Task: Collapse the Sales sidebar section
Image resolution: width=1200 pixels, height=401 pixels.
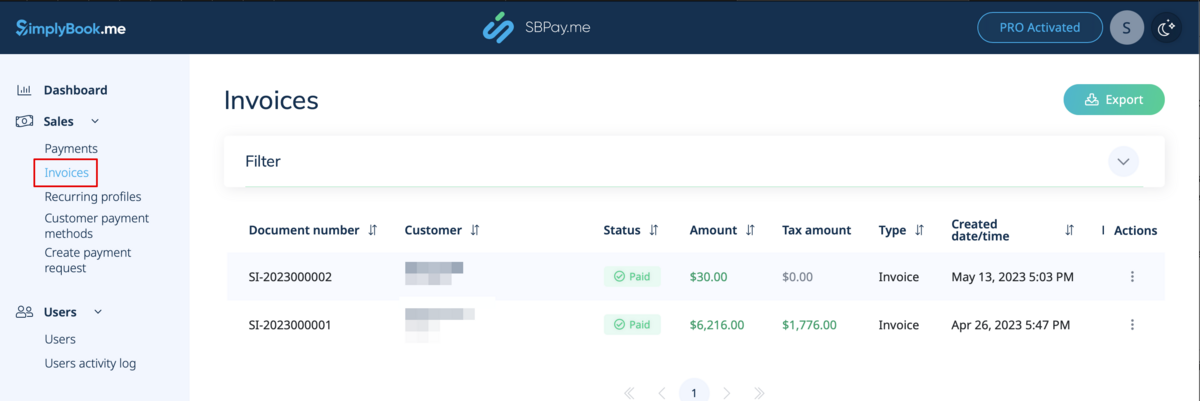Action: [x=95, y=121]
